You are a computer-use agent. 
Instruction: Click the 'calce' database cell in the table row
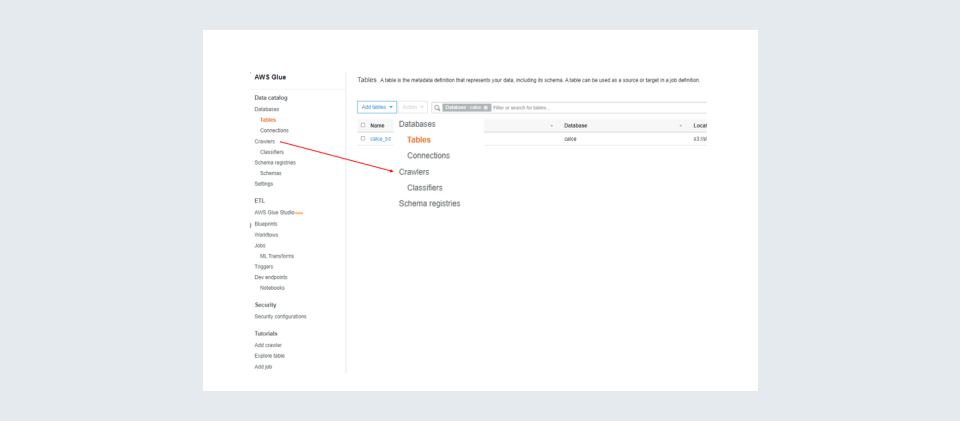coord(570,139)
